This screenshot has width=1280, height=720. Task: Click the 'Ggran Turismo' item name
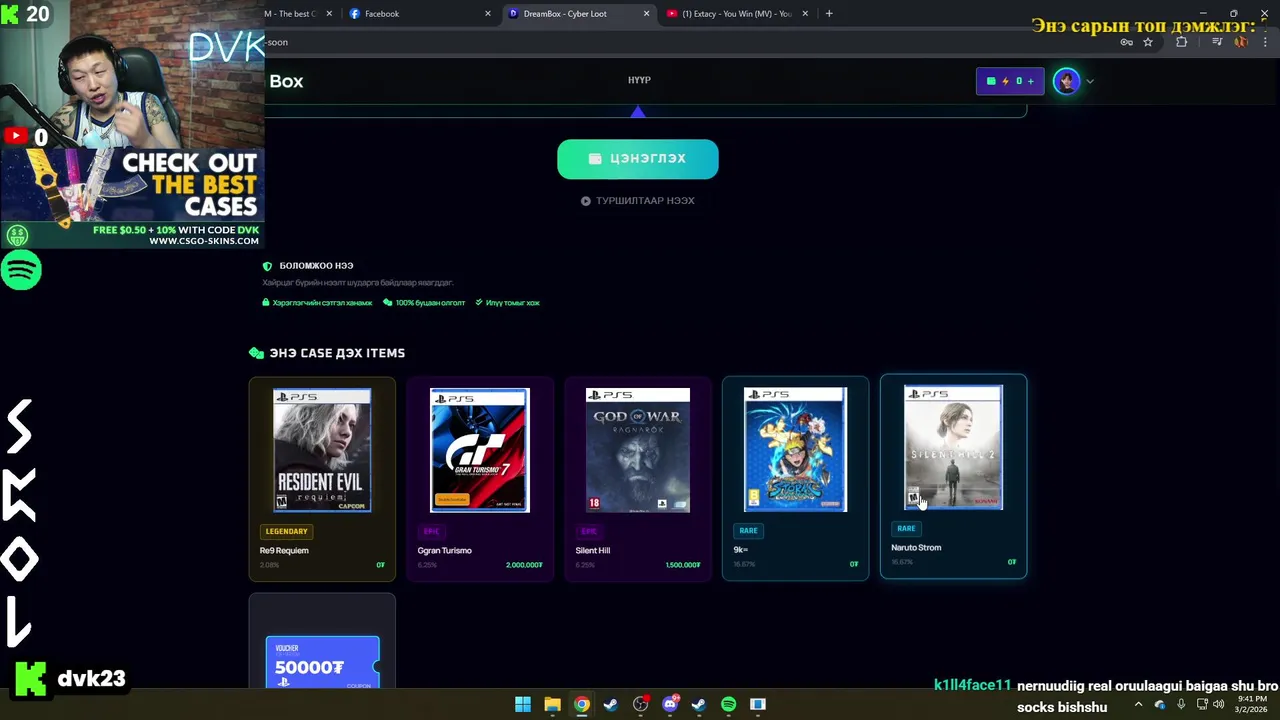[444, 550]
